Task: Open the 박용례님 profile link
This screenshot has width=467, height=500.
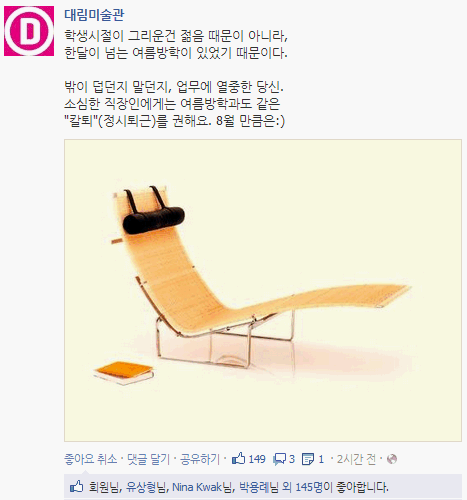Action: (259, 487)
